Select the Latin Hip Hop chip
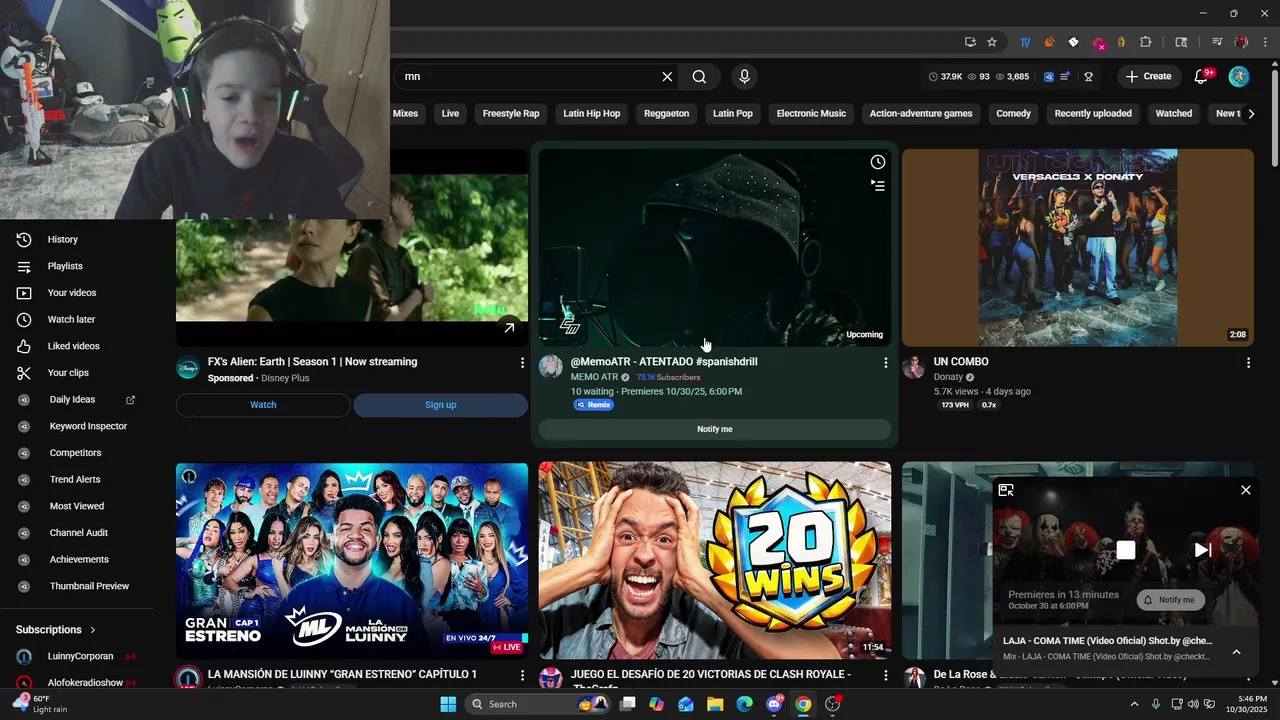1280x720 pixels. pos(592,114)
